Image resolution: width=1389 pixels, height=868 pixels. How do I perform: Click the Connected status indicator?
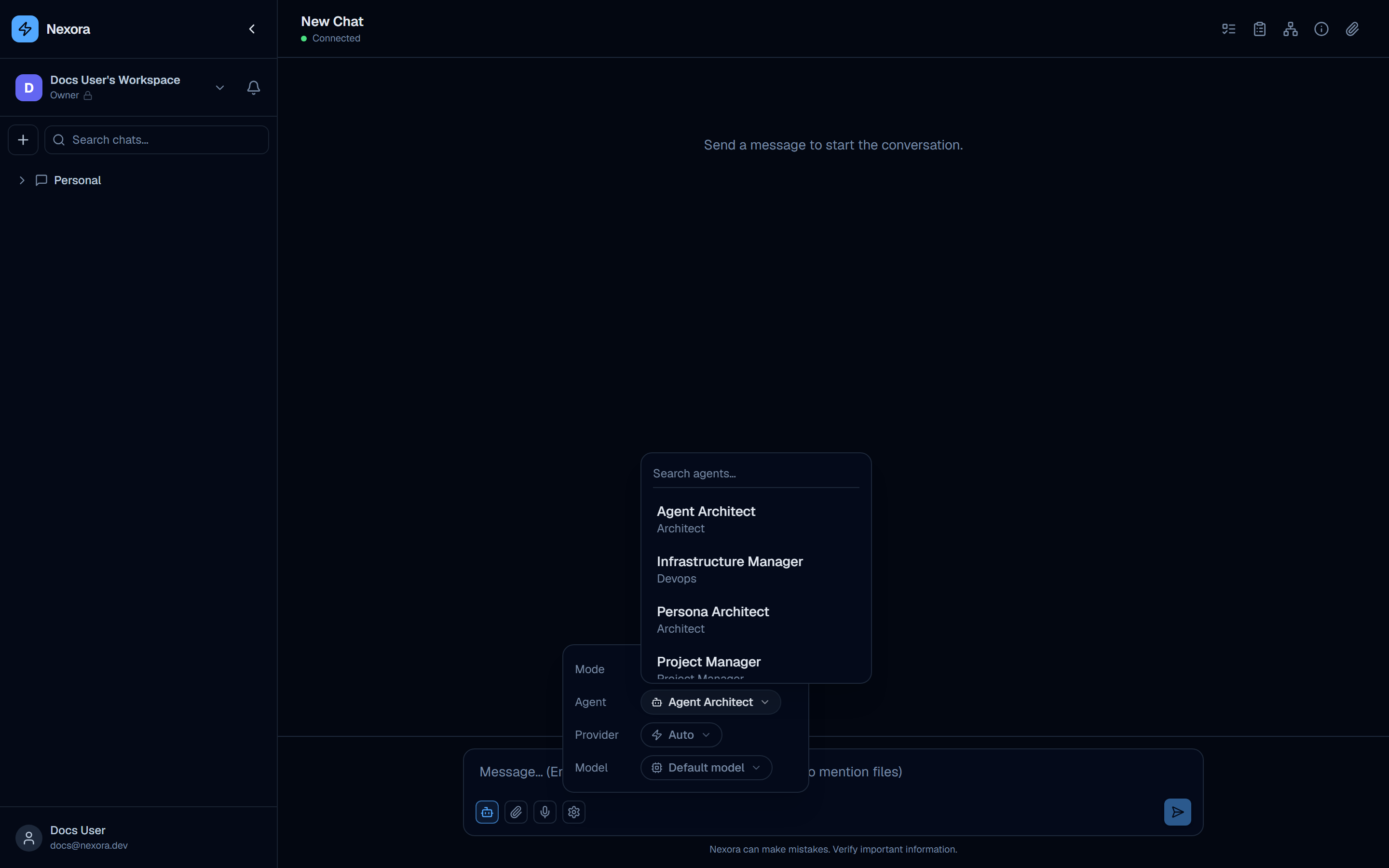click(330, 38)
